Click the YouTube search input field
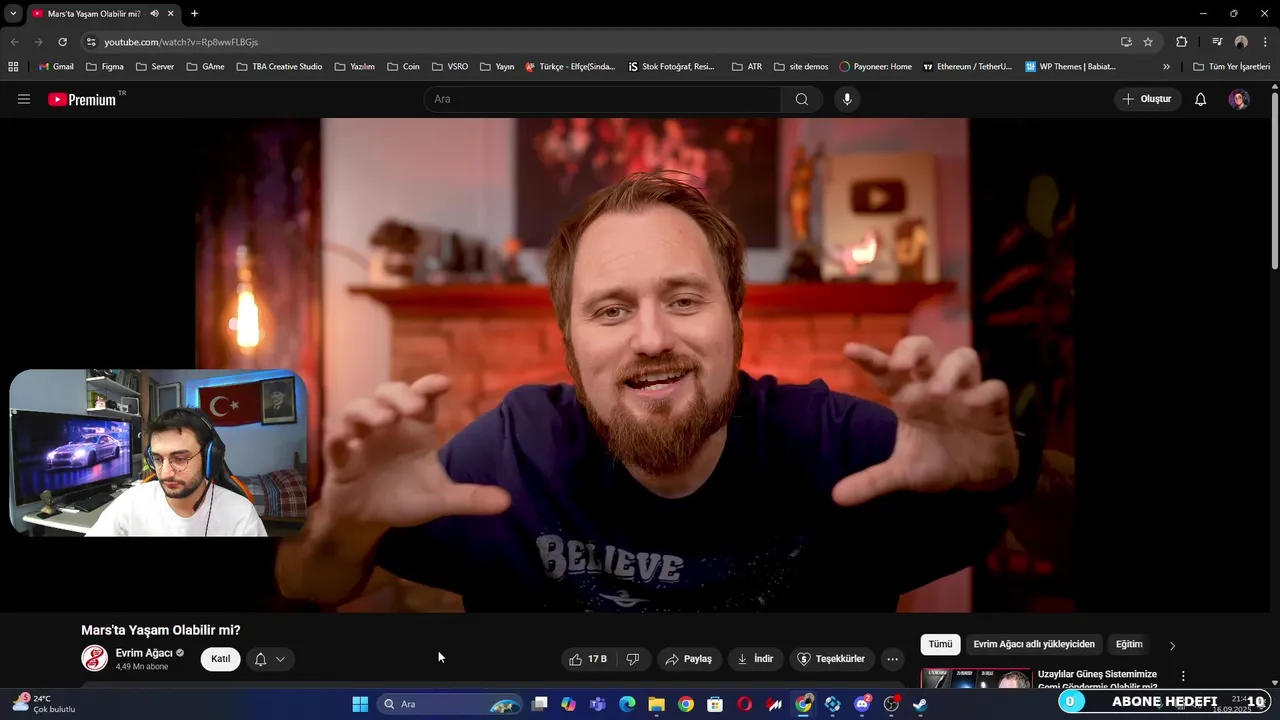1280x720 pixels. pos(602,99)
